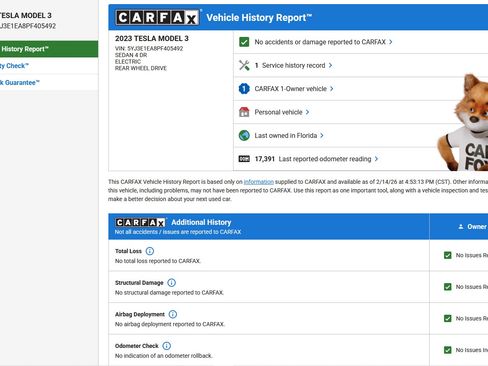The width and height of the screenshot is (488, 366).
Task: Click the CARFAX logo in report header
Action: point(157,17)
